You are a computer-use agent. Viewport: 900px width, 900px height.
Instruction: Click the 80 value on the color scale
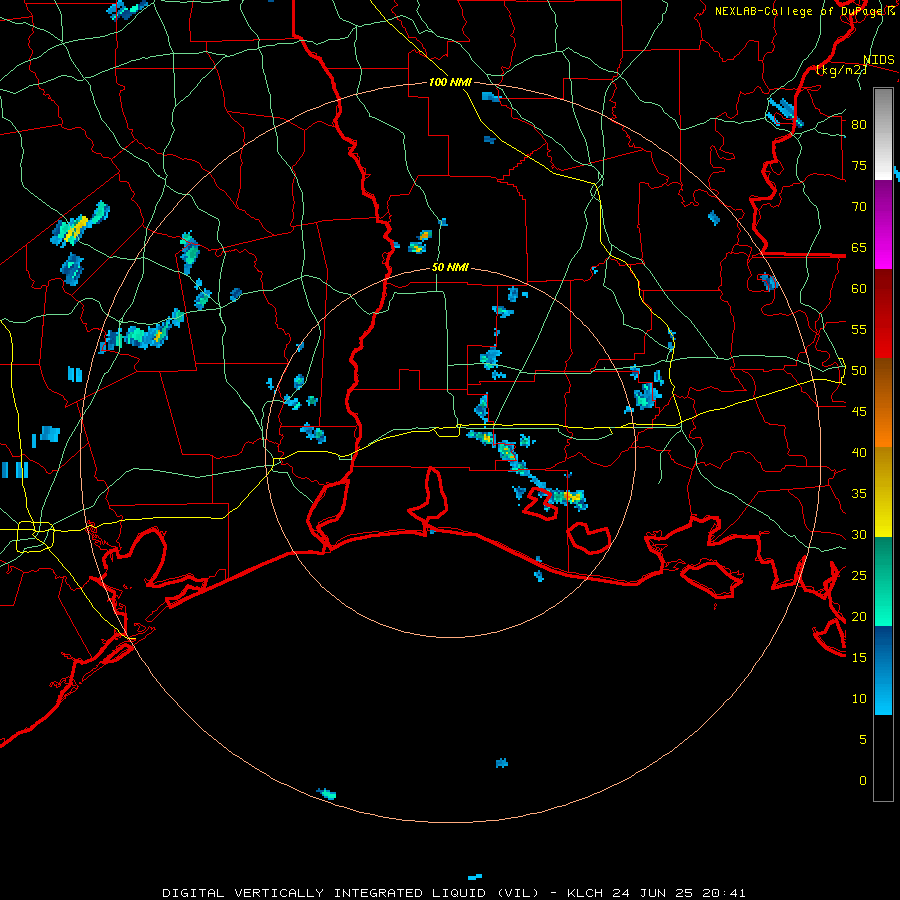859,125
